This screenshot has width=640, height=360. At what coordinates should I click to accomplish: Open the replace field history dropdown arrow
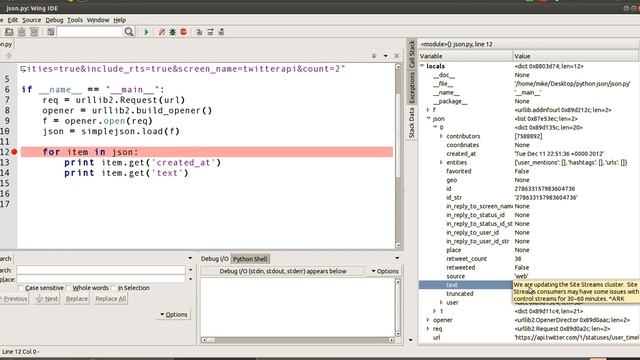pos(190,279)
